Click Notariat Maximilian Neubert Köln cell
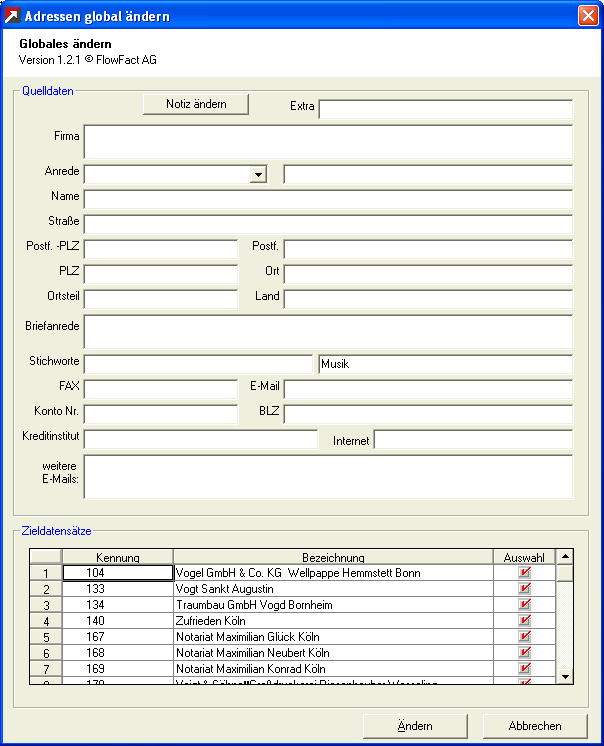 [333, 653]
